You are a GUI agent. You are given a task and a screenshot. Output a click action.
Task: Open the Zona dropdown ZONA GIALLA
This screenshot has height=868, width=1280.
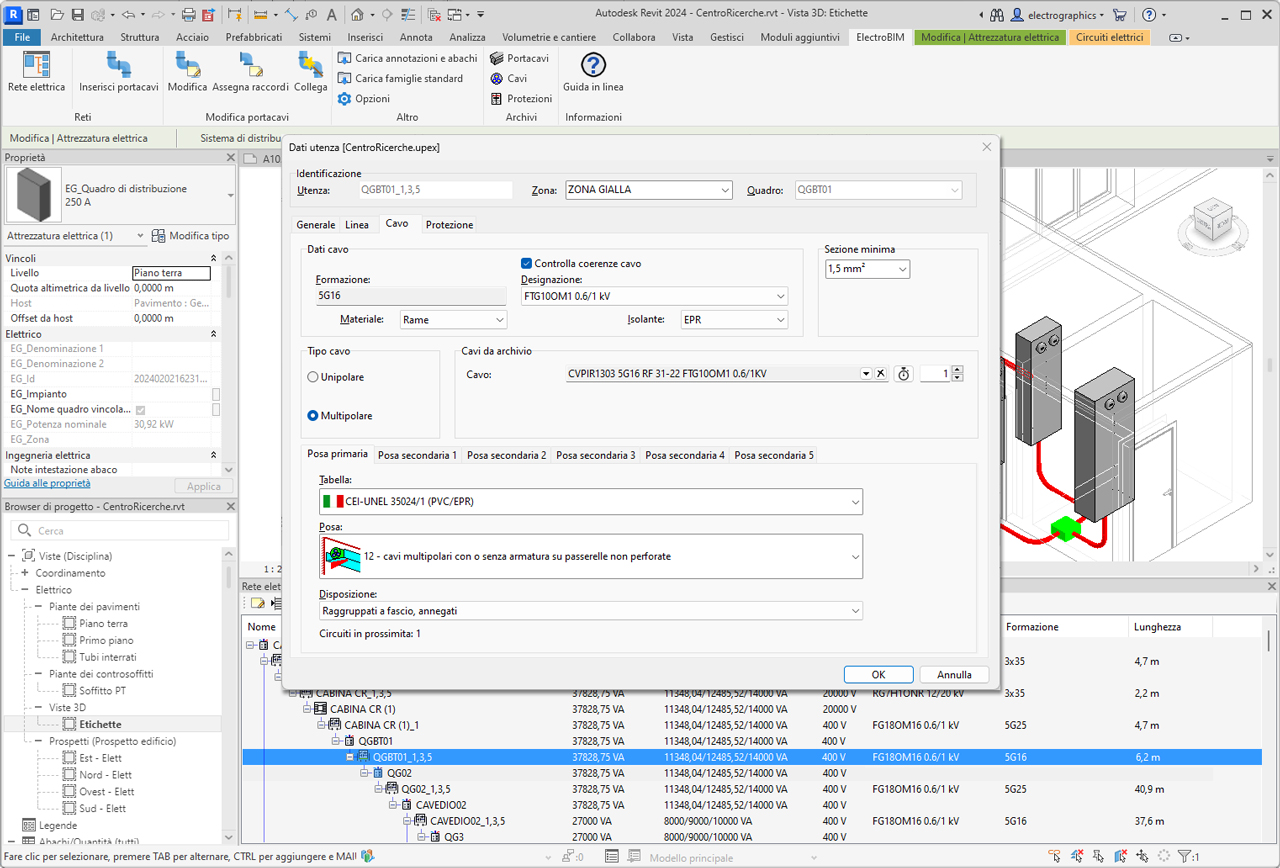(649, 190)
